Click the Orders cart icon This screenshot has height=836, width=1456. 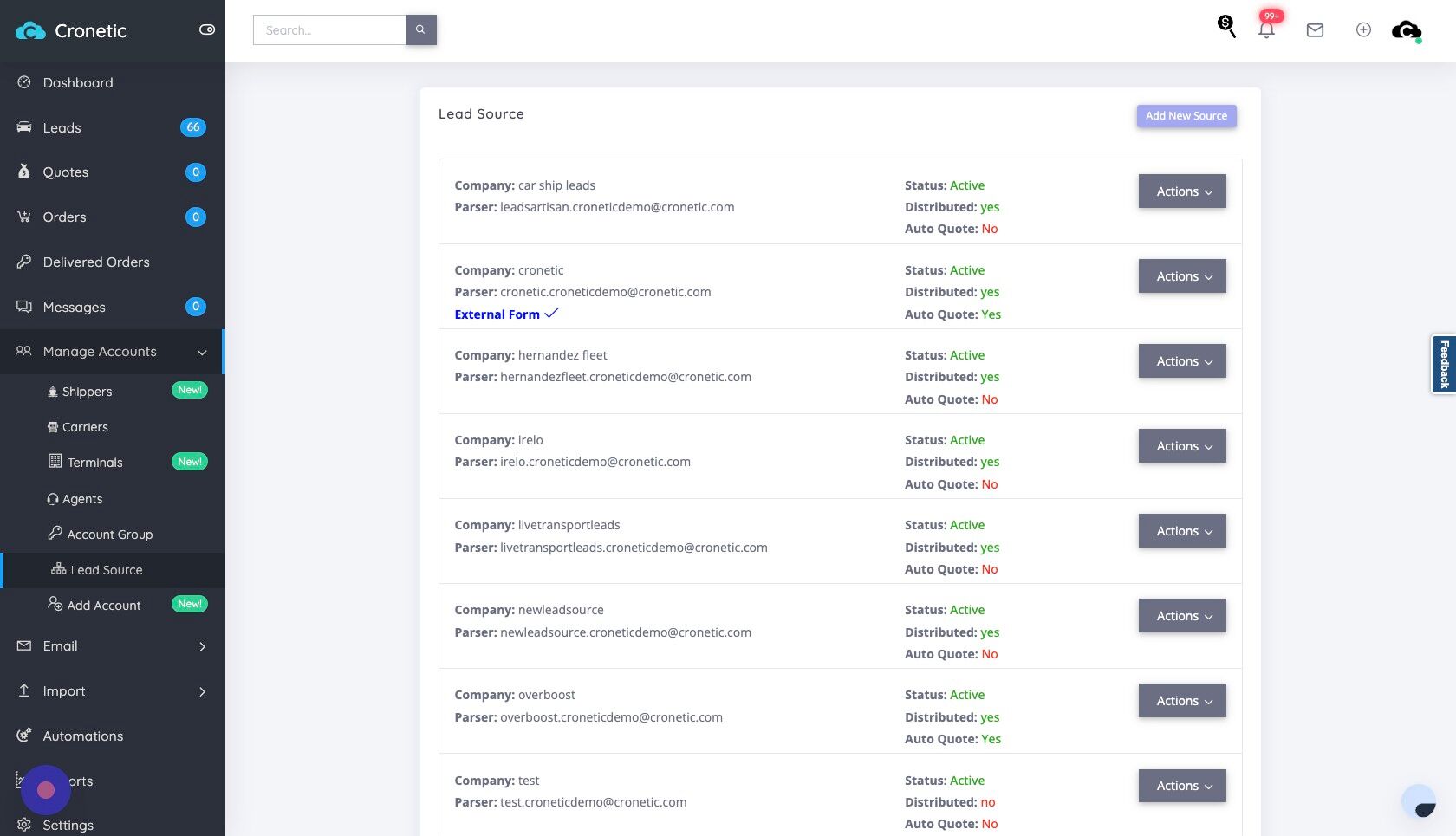pyautogui.click(x=24, y=217)
